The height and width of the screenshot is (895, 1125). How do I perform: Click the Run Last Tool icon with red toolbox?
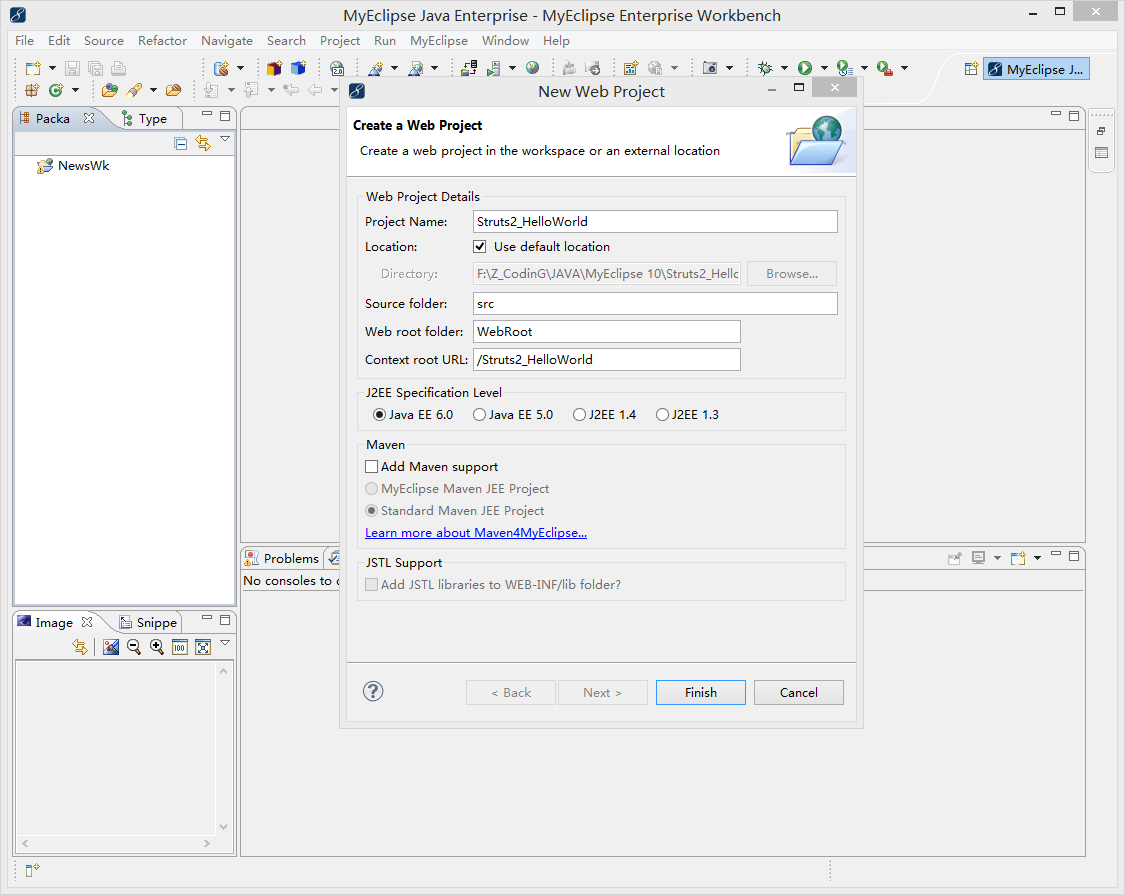(x=885, y=68)
